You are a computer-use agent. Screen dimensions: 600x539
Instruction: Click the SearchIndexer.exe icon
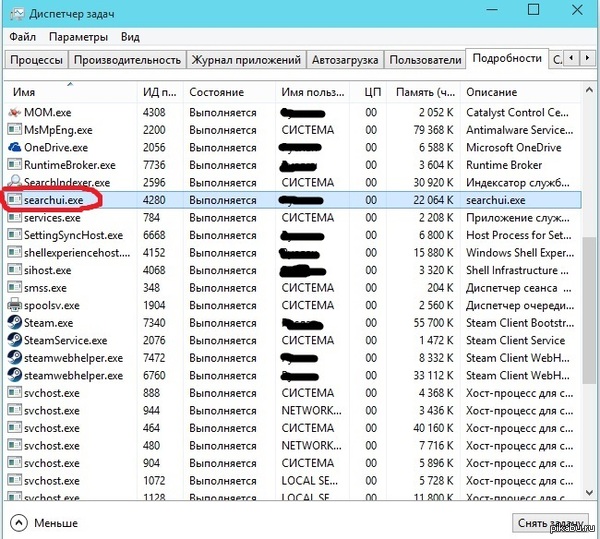(14, 183)
